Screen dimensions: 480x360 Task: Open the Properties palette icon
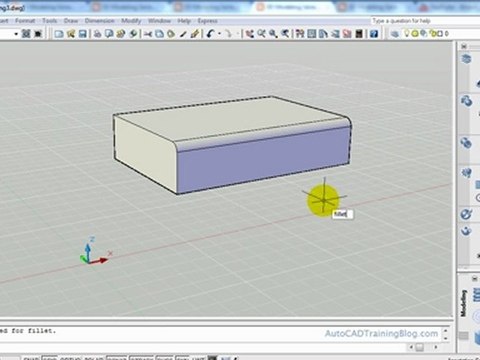coord(300,34)
